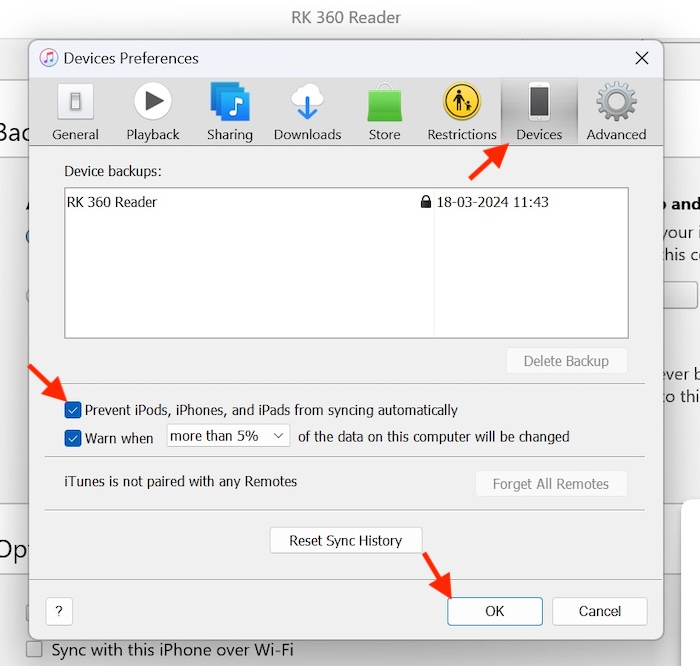Enable Sync with this iPhone over Wi-Fi
700x666 pixels.
coord(34,649)
